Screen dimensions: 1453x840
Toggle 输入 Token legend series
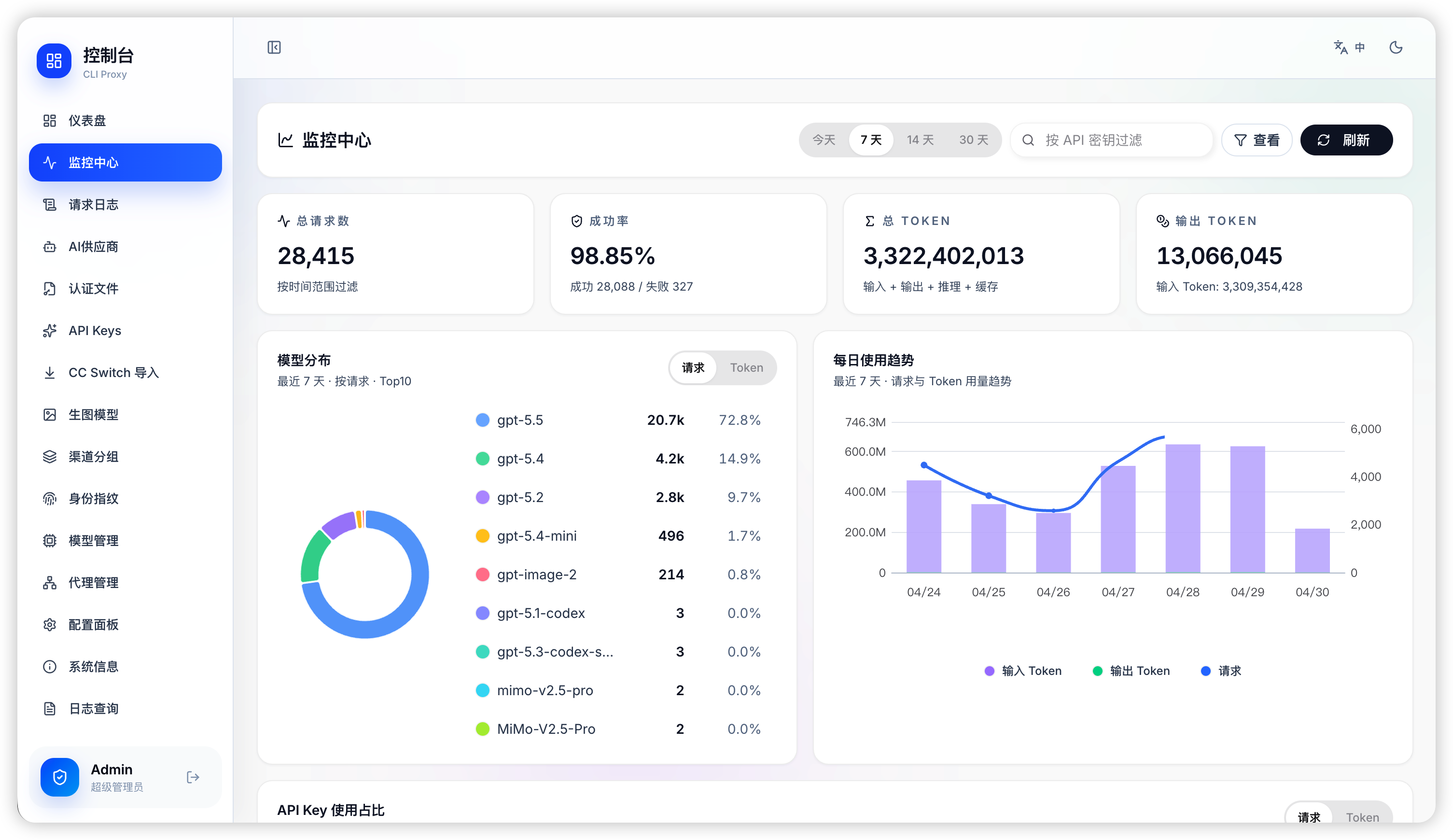click(1023, 671)
